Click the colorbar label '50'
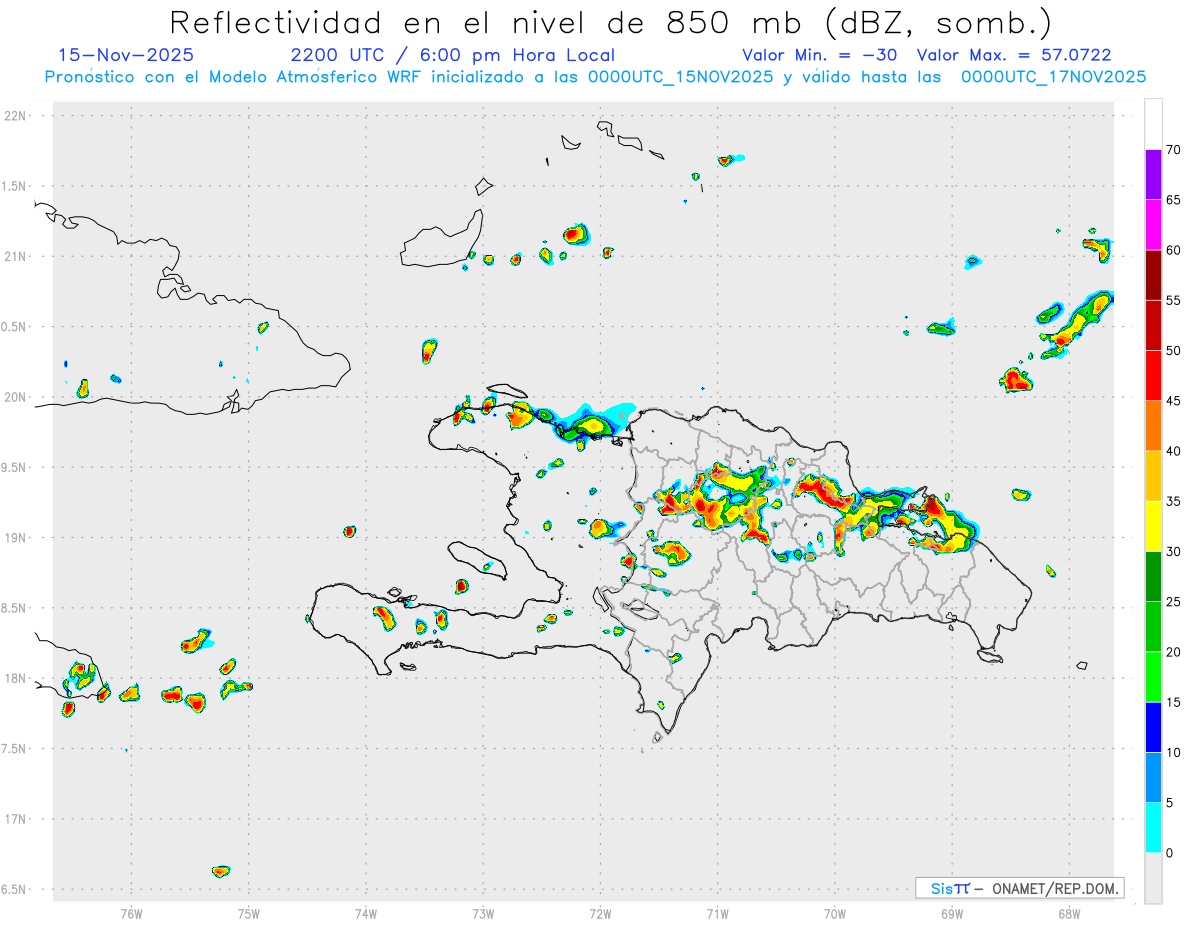Viewport: 1200px width, 927px height. 1173,351
